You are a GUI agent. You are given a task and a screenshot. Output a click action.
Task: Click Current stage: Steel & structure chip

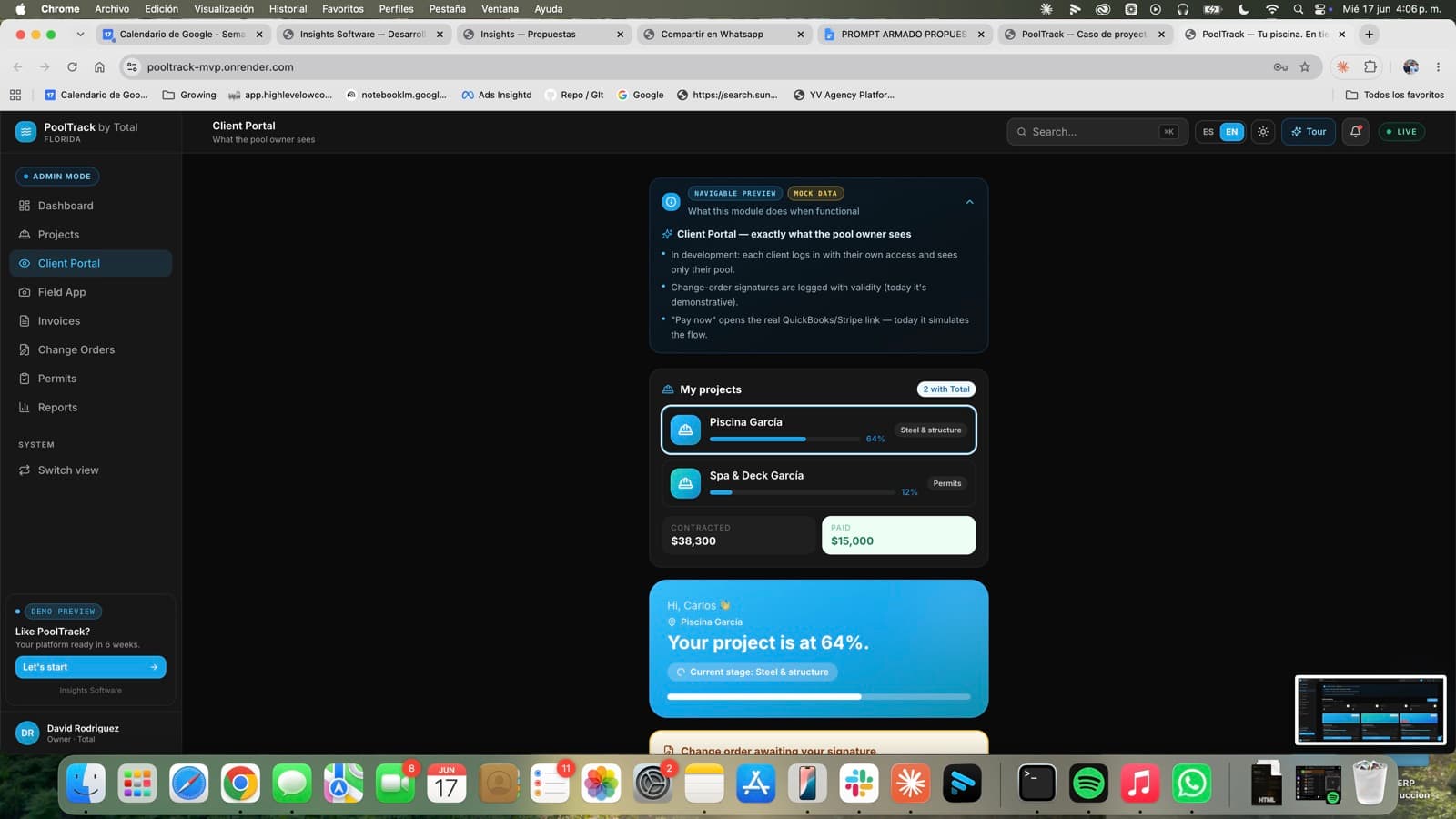point(752,672)
